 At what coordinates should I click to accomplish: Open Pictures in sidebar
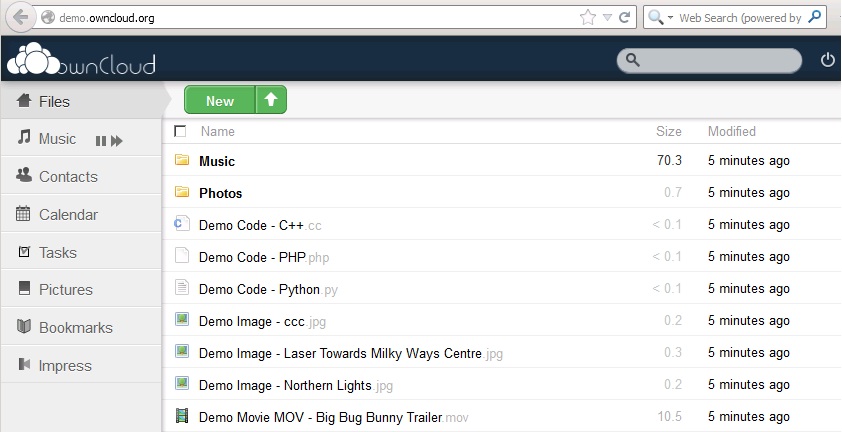pos(81,289)
